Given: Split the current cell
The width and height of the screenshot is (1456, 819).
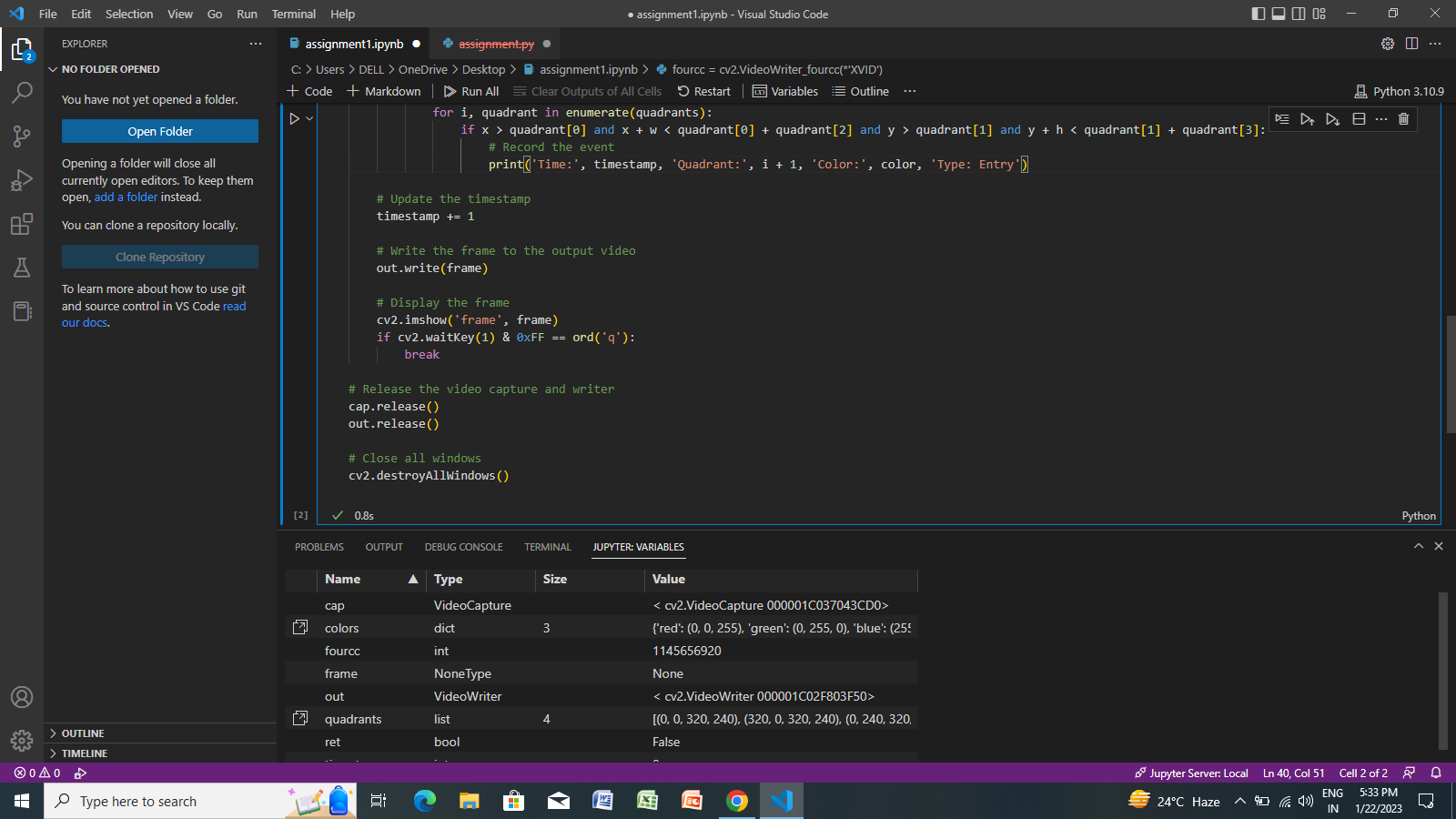Looking at the screenshot, I should pyautogui.click(x=1358, y=119).
